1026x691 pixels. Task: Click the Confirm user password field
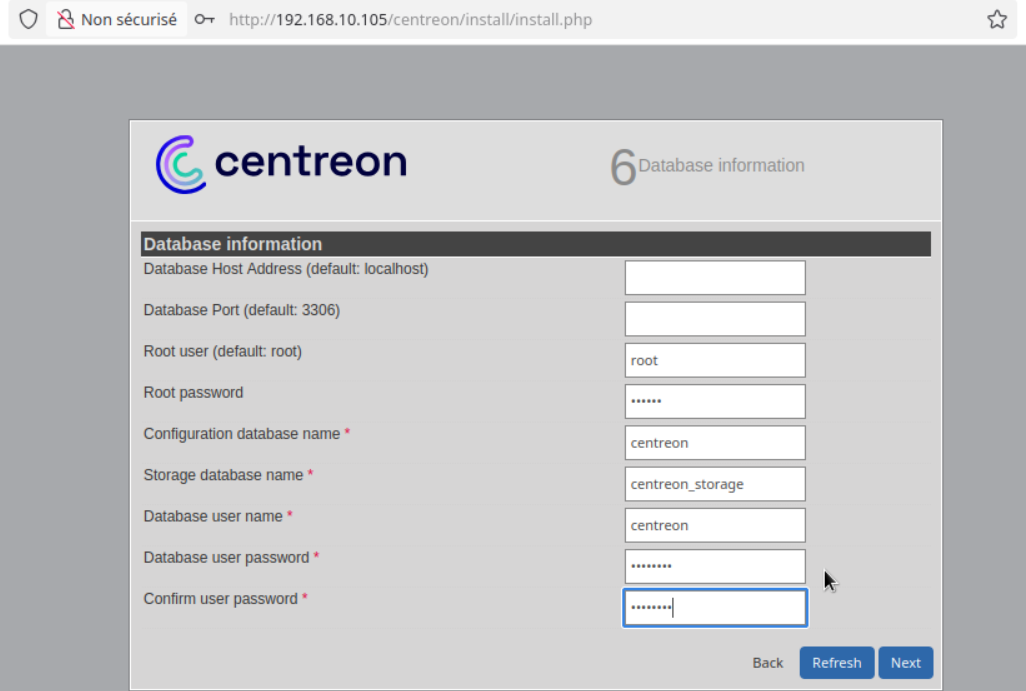(x=714, y=607)
